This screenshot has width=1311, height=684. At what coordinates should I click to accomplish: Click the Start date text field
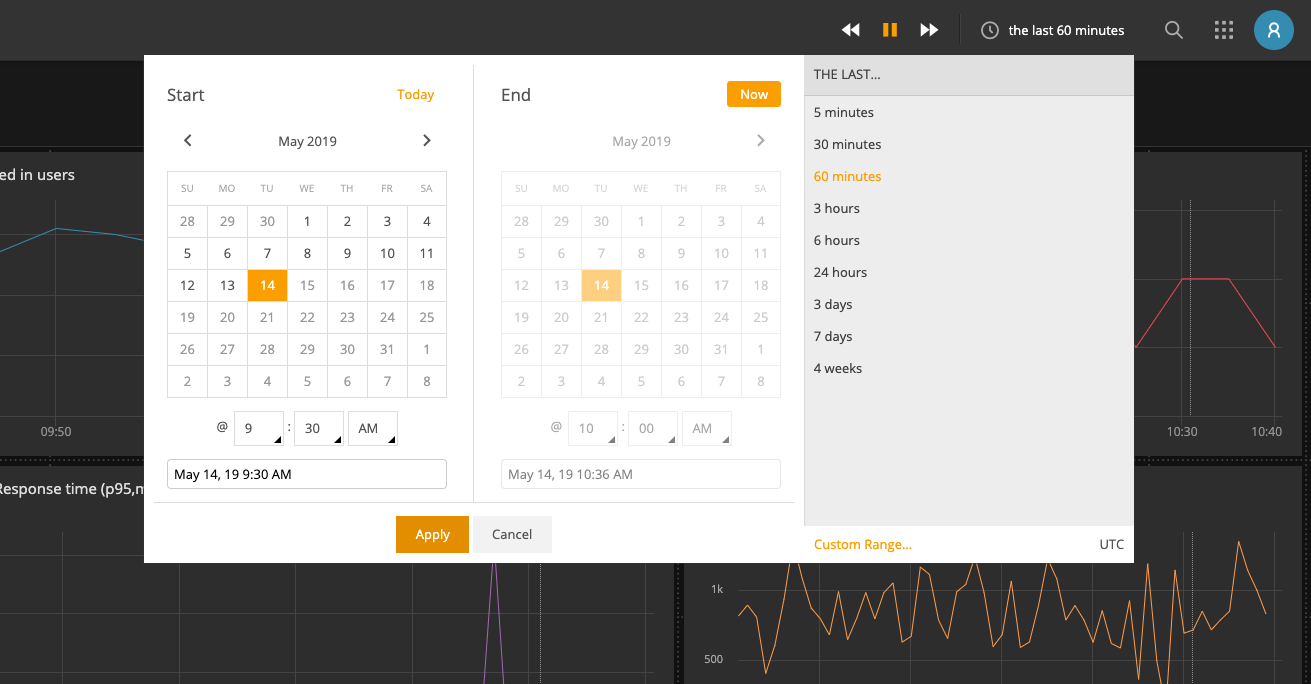306,473
